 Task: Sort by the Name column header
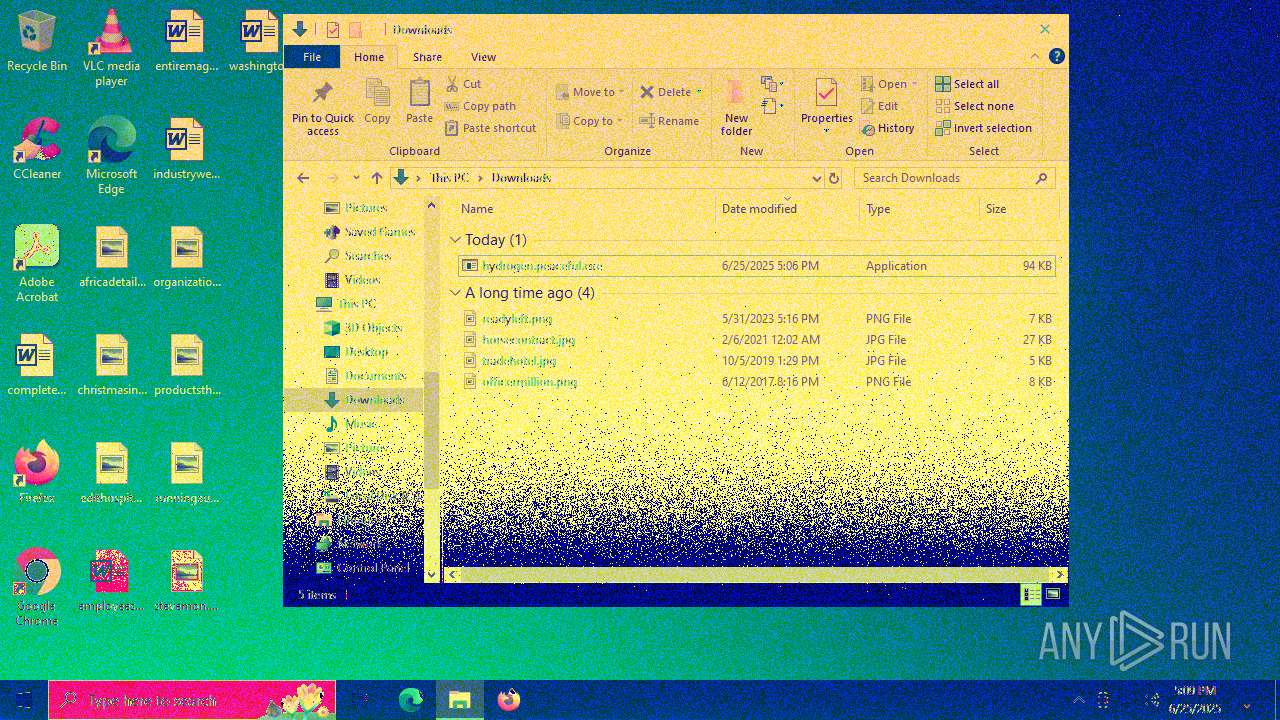point(586,209)
